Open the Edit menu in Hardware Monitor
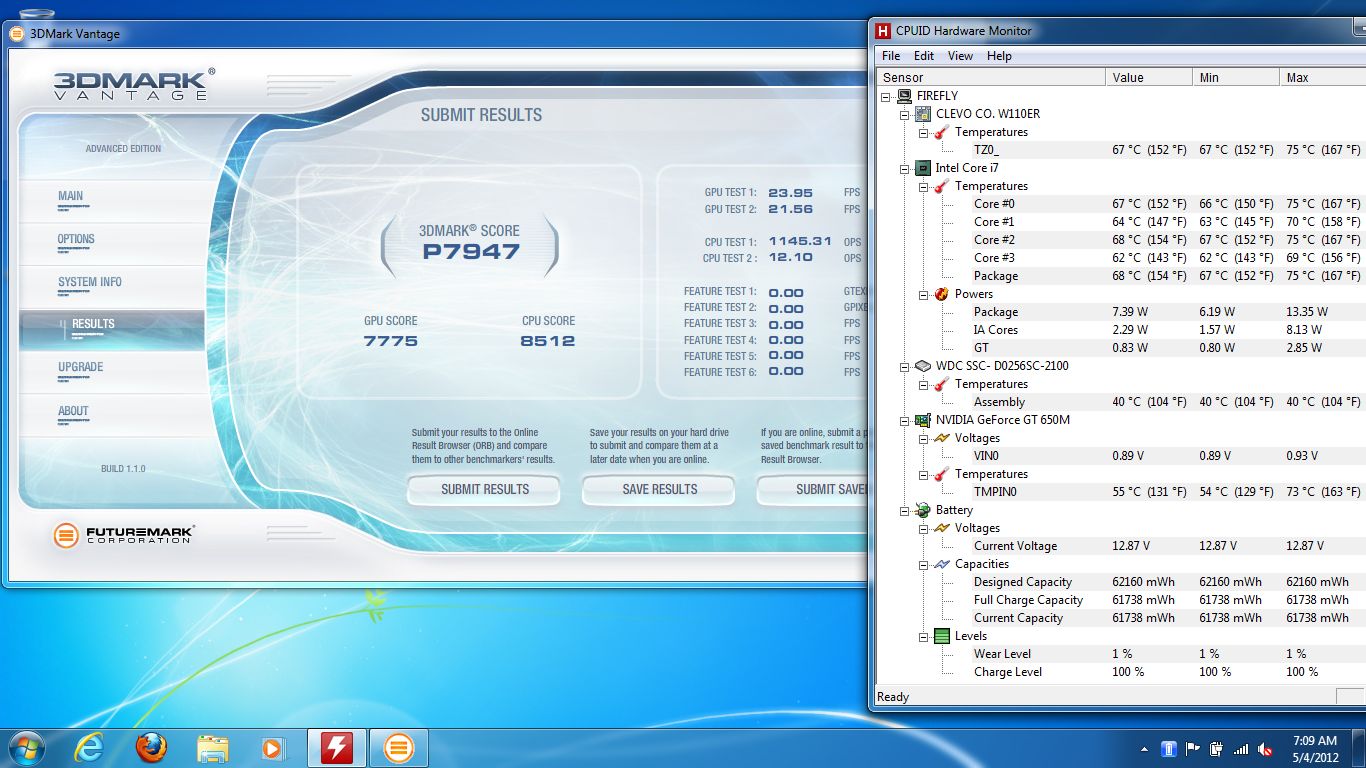Image resolution: width=1366 pixels, height=768 pixels. [x=924, y=56]
